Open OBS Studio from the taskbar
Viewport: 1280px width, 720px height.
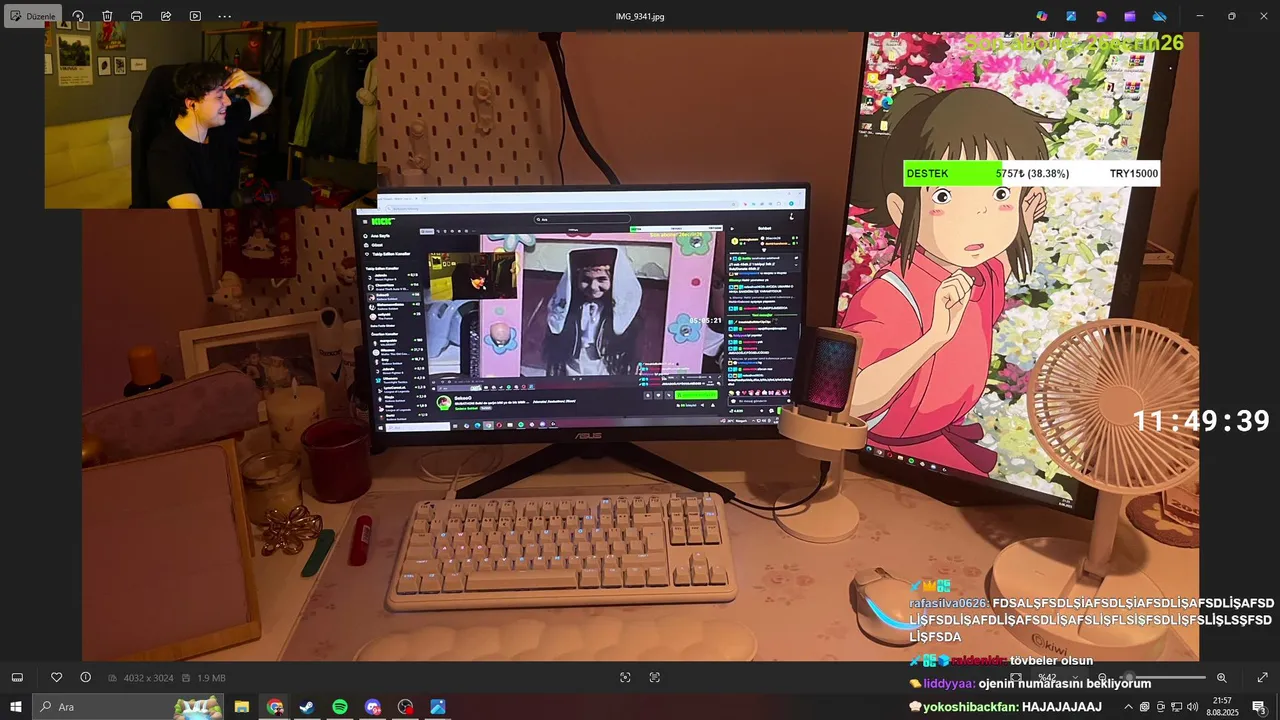pyautogui.click(x=405, y=707)
